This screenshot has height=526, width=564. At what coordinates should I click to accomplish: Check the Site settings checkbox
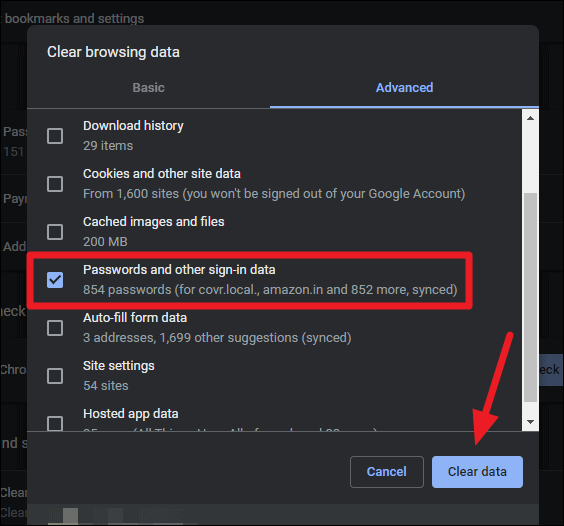55,376
